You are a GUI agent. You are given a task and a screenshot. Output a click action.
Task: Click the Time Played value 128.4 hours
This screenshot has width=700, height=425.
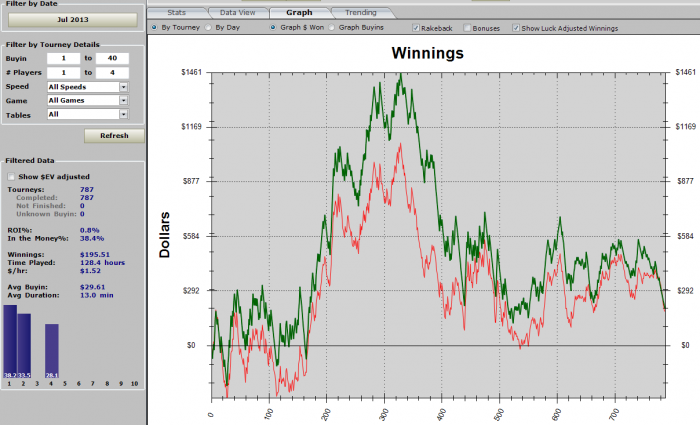pyautogui.click(x=102, y=262)
